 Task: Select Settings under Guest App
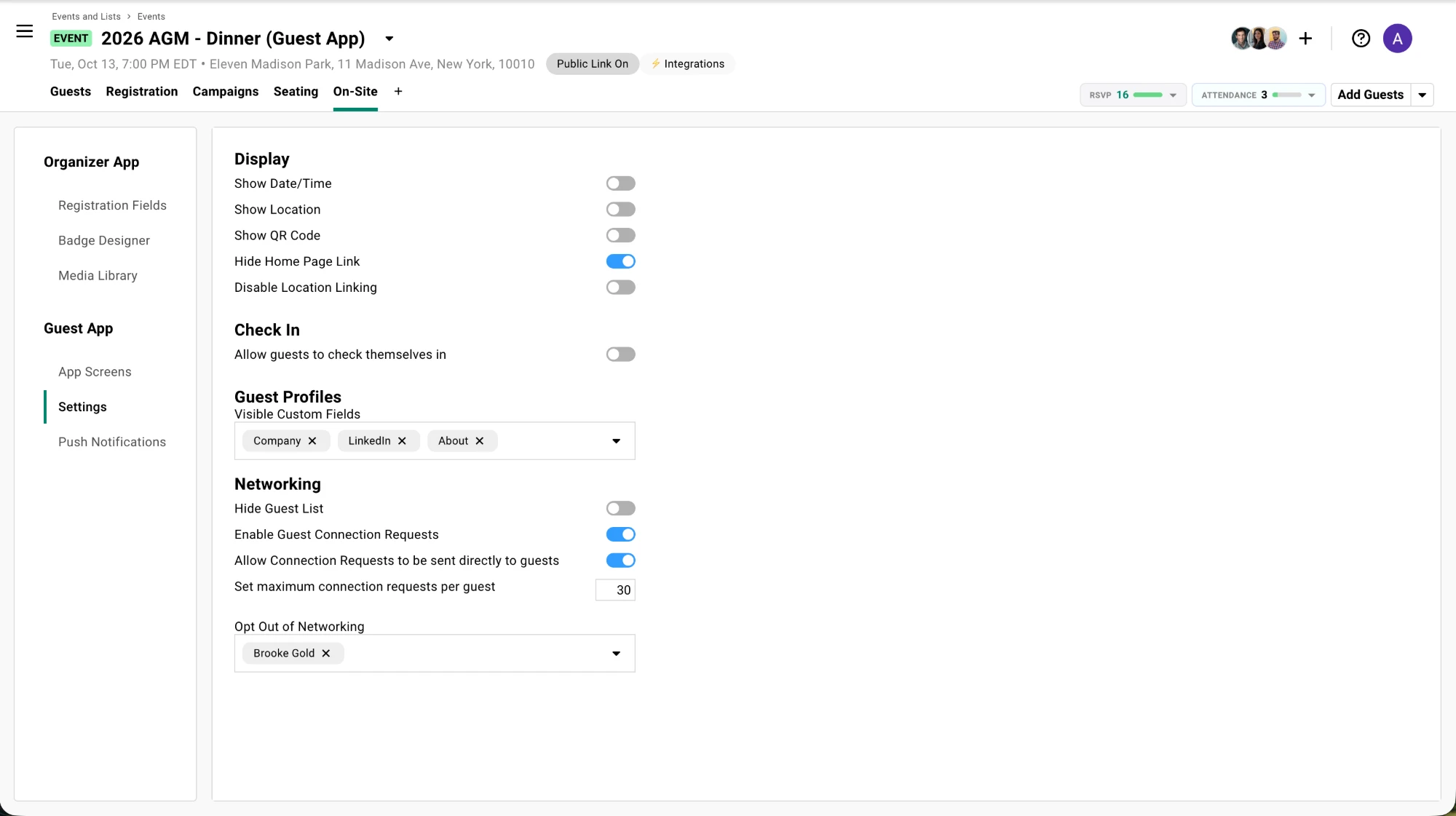pyautogui.click(x=82, y=407)
